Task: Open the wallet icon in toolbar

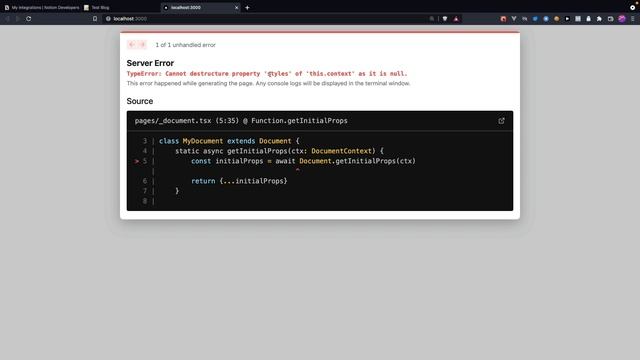Action: [611, 19]
